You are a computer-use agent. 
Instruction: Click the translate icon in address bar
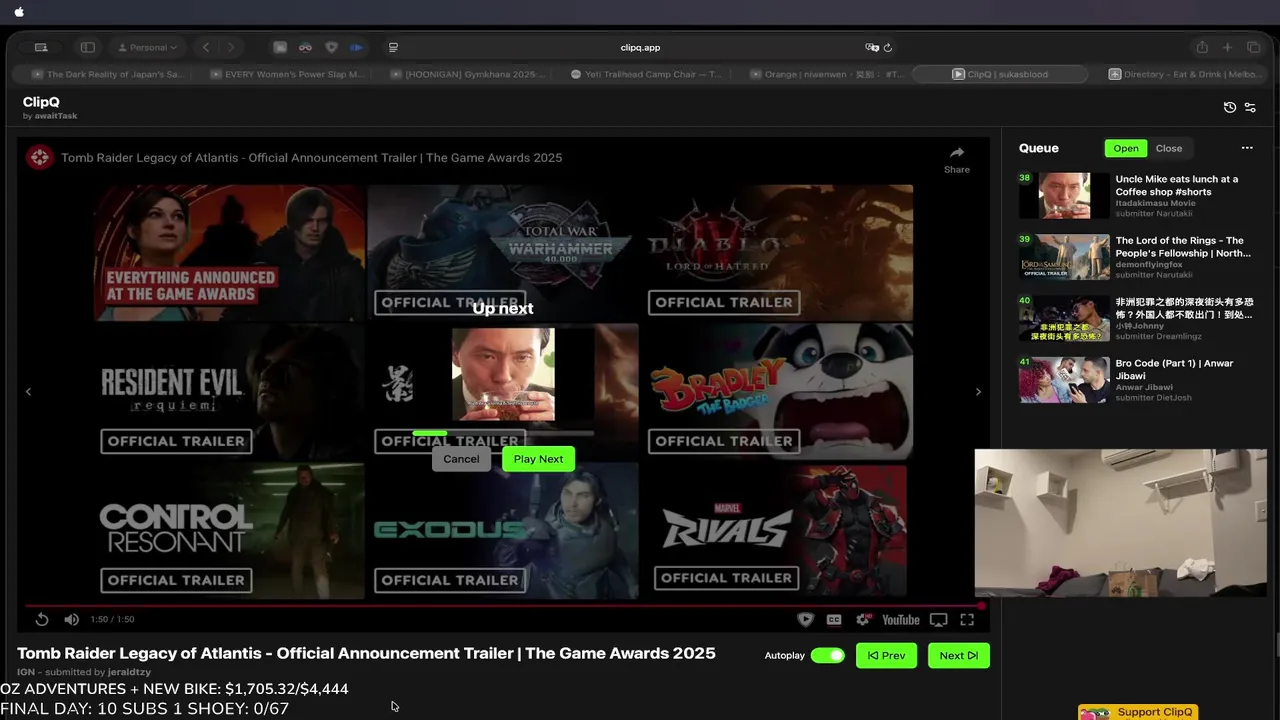[x=872, y=47]
